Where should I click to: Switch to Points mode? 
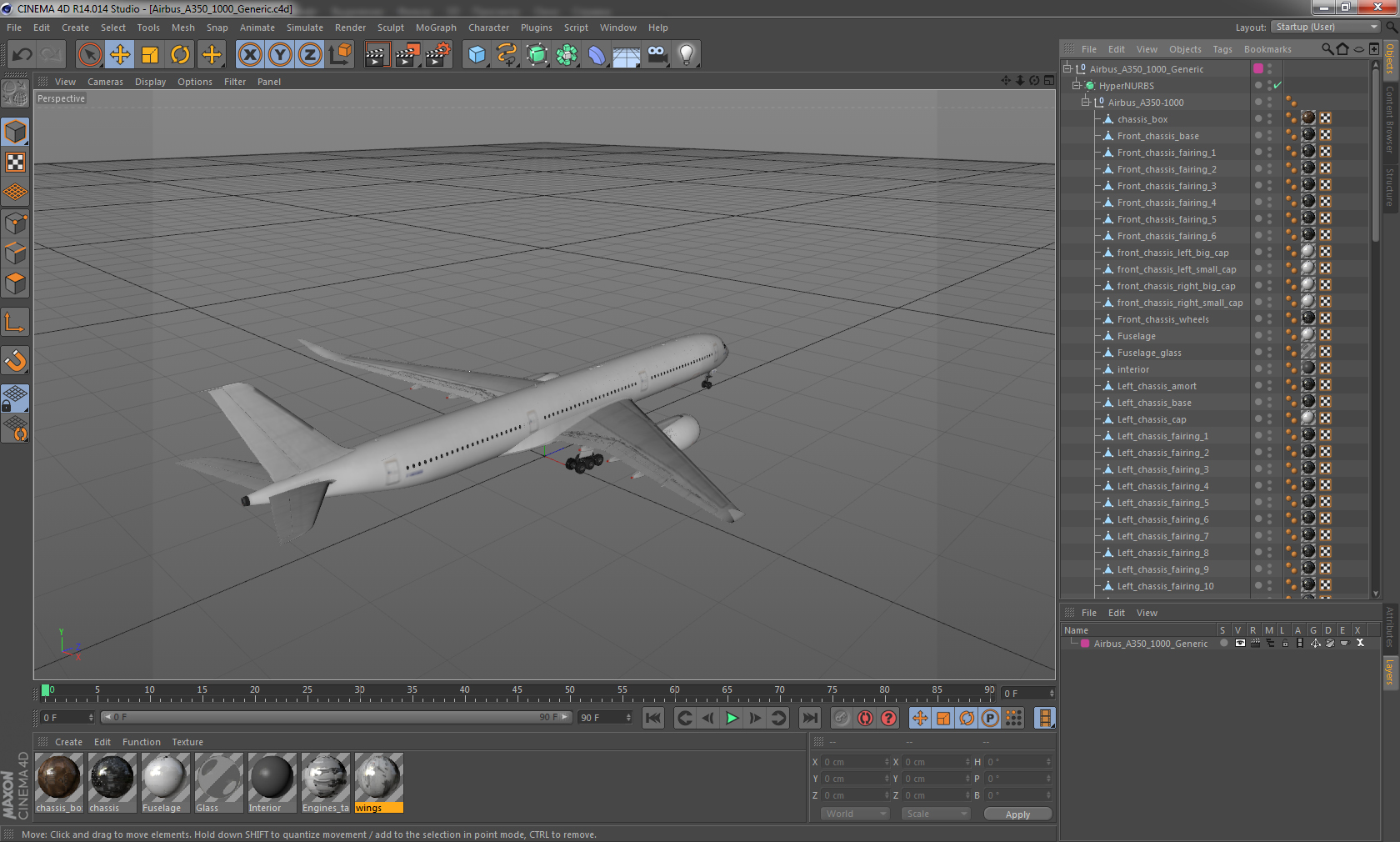tap(16, 223)
